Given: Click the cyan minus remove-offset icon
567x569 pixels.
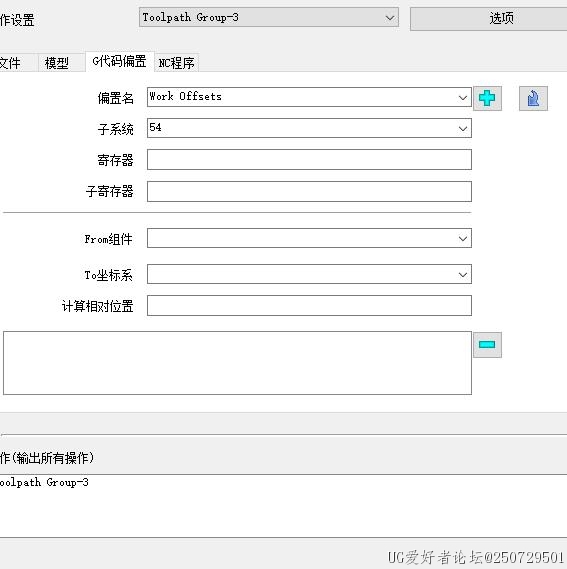Looking at the screenshot, I should click(x=487, y=345).
